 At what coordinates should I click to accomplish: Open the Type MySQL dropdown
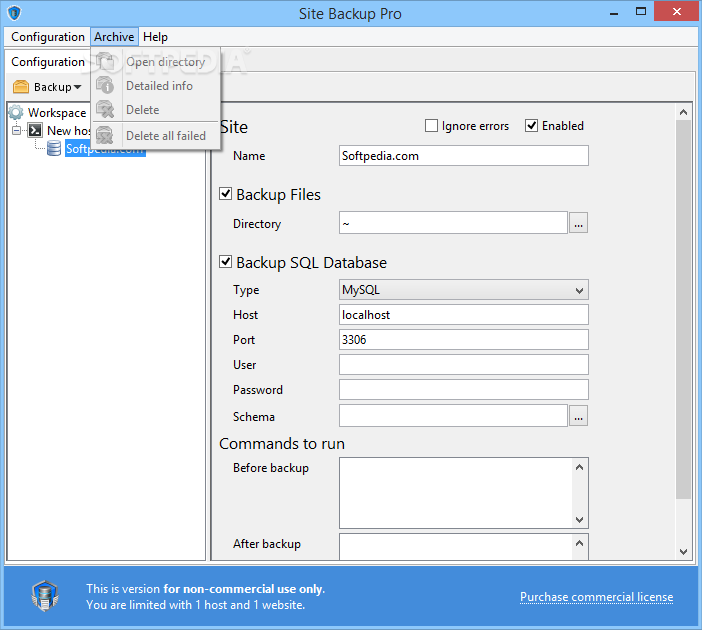point(463,290)
